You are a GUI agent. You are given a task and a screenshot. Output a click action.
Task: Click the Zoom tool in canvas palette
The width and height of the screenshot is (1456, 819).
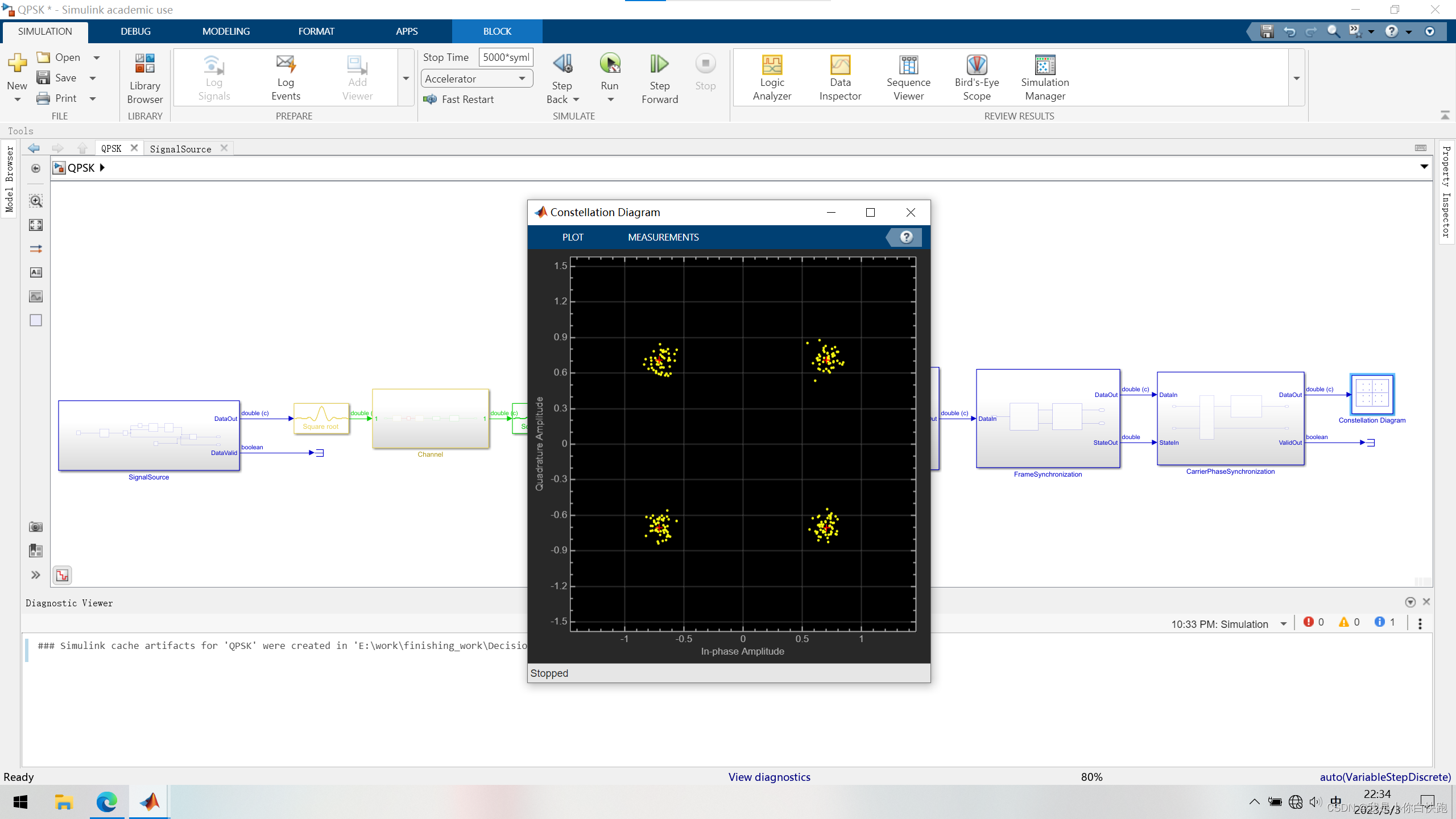(x=36, y=201)
